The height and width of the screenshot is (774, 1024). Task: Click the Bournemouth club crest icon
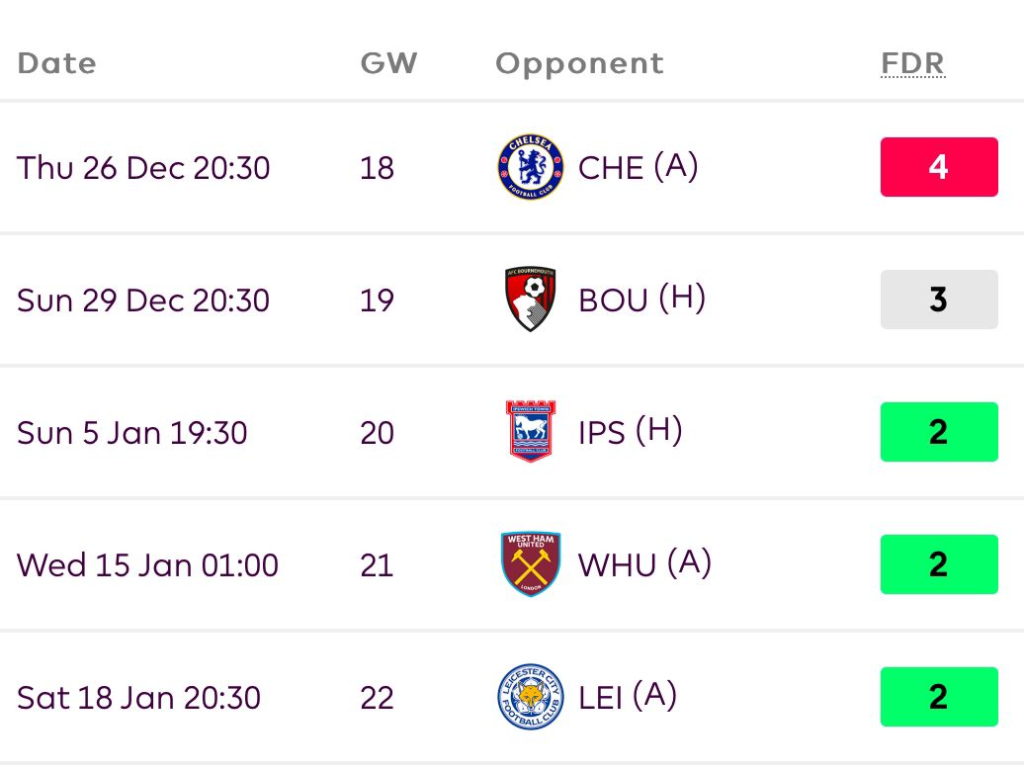[530, 299]
